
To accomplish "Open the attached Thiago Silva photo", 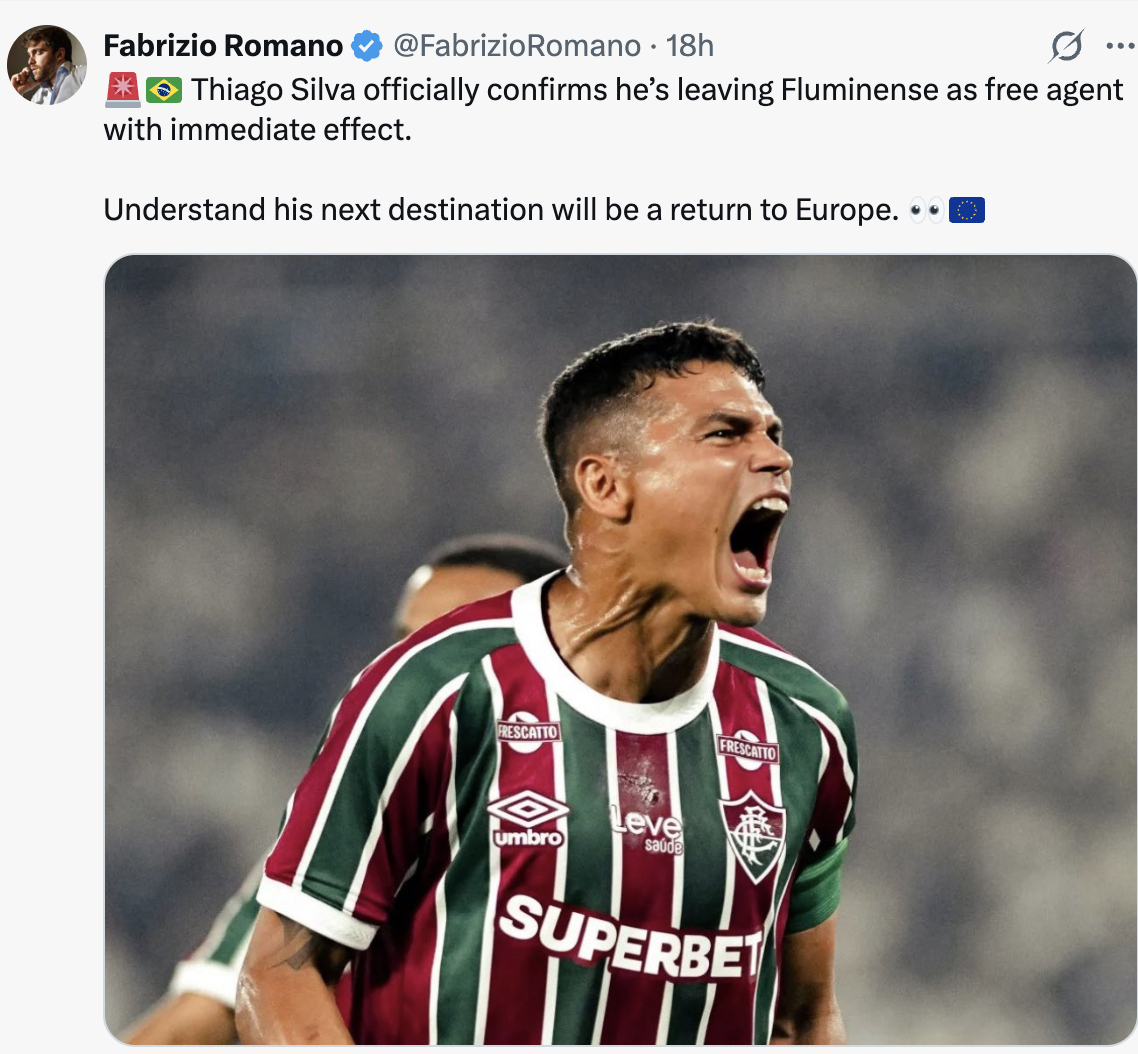I will pos(620,650).
